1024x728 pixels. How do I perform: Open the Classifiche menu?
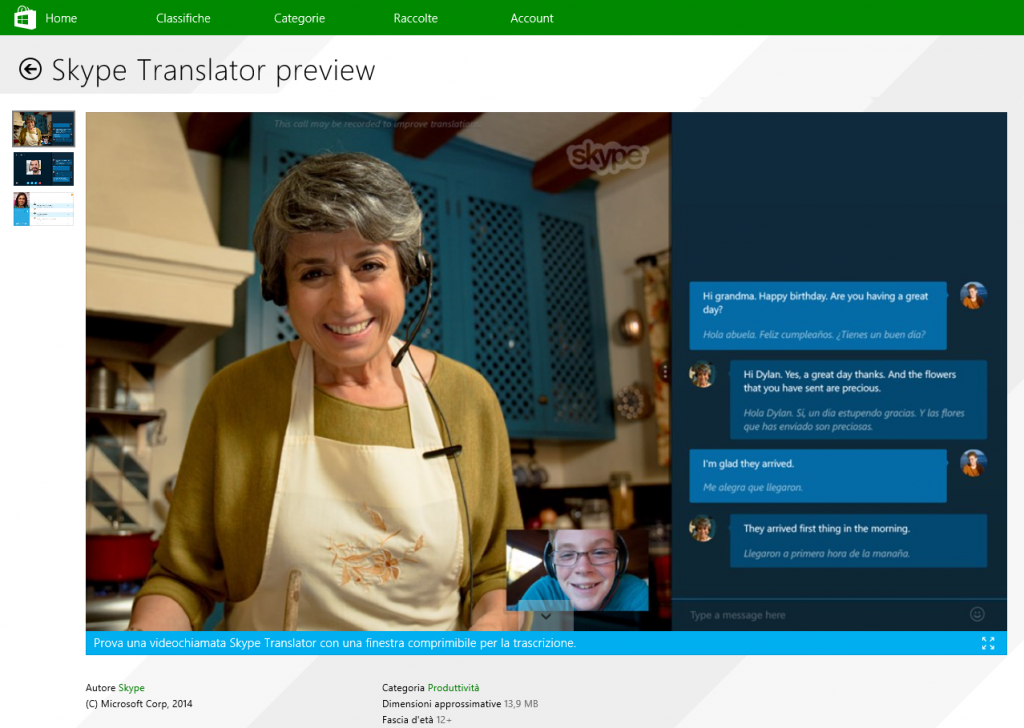coord(182,17)
